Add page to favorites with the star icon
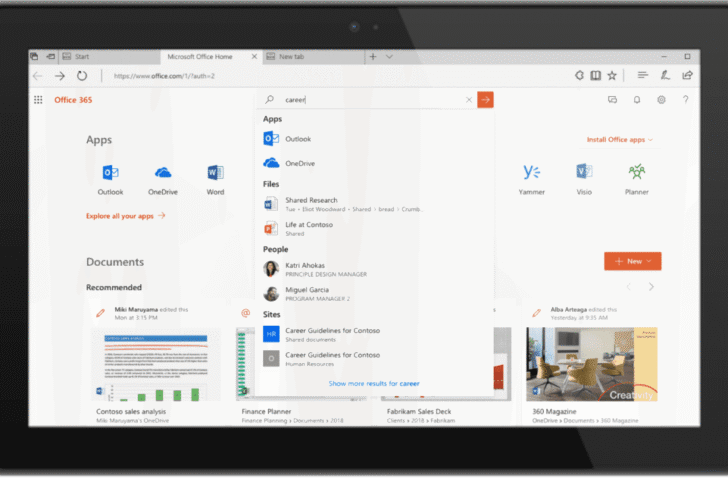Viewport: 728px width, 478px height. (x=612, y=75)
